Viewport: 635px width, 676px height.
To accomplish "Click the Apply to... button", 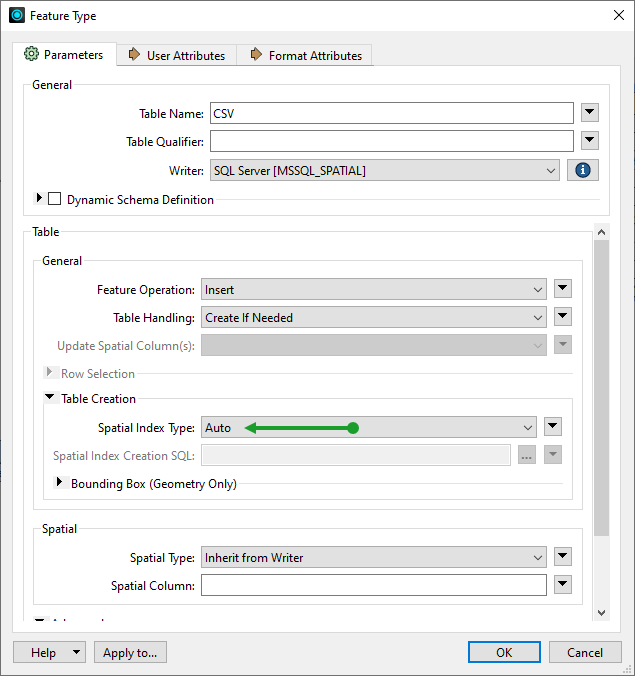I will [x=130, y=652].
